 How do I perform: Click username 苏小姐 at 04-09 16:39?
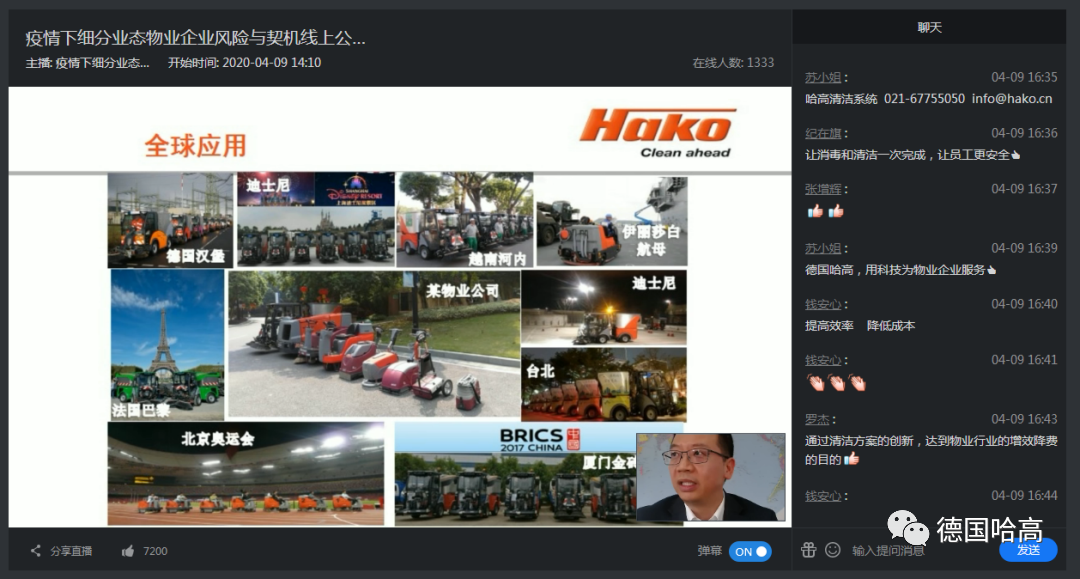(823, 249)
